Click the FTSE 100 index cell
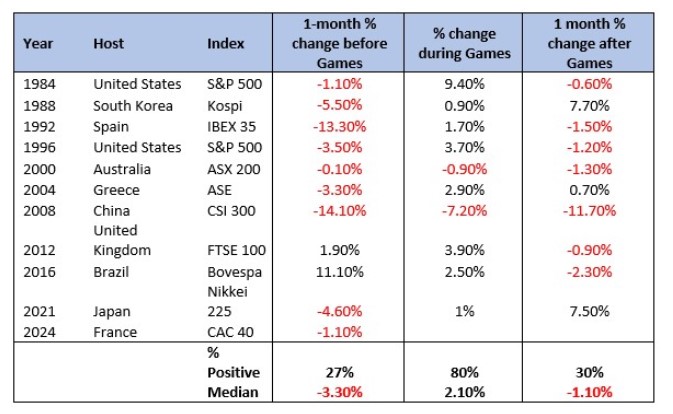This screenshot has width=673, height=414. tap(235, 250)
